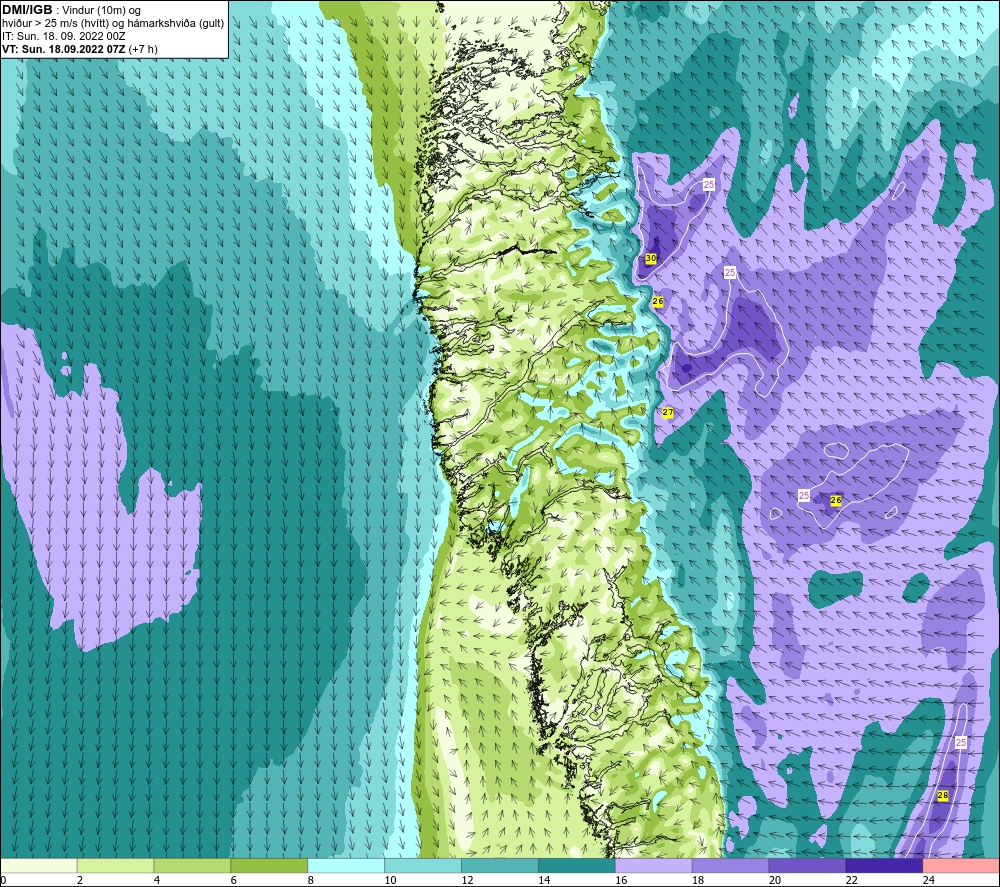1000x887 pixels.
Task: Click the legend scale value 14
Action: tap(544, 880)
